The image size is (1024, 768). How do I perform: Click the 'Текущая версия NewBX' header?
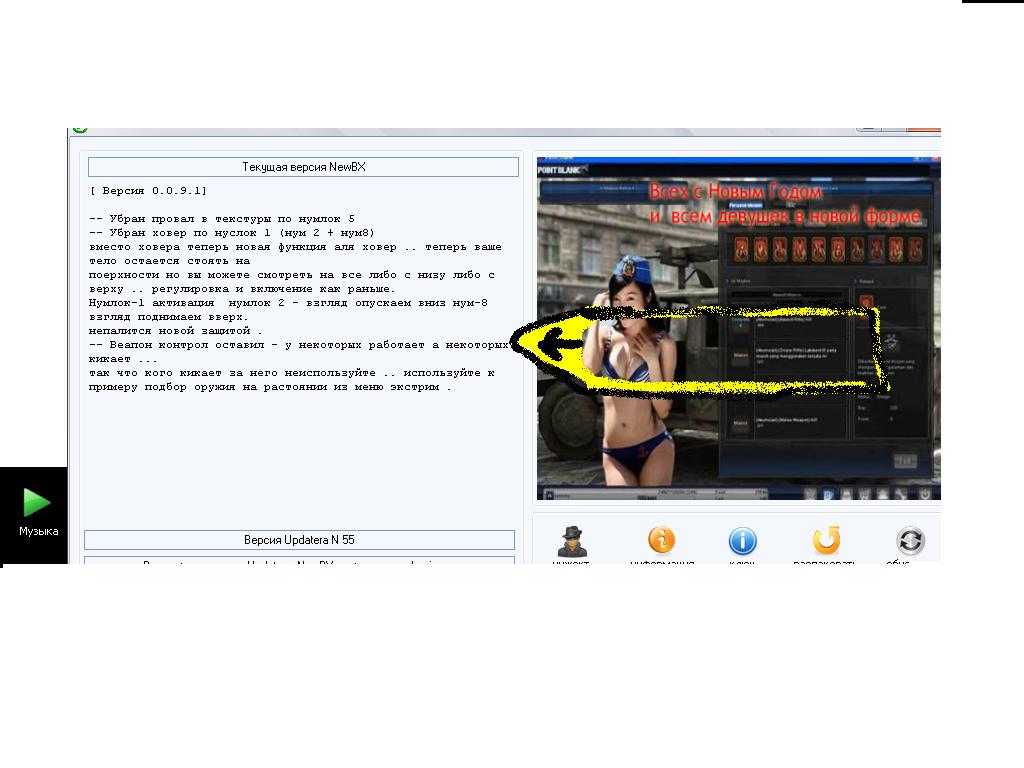pyautogui.click(x=304, y=167)
